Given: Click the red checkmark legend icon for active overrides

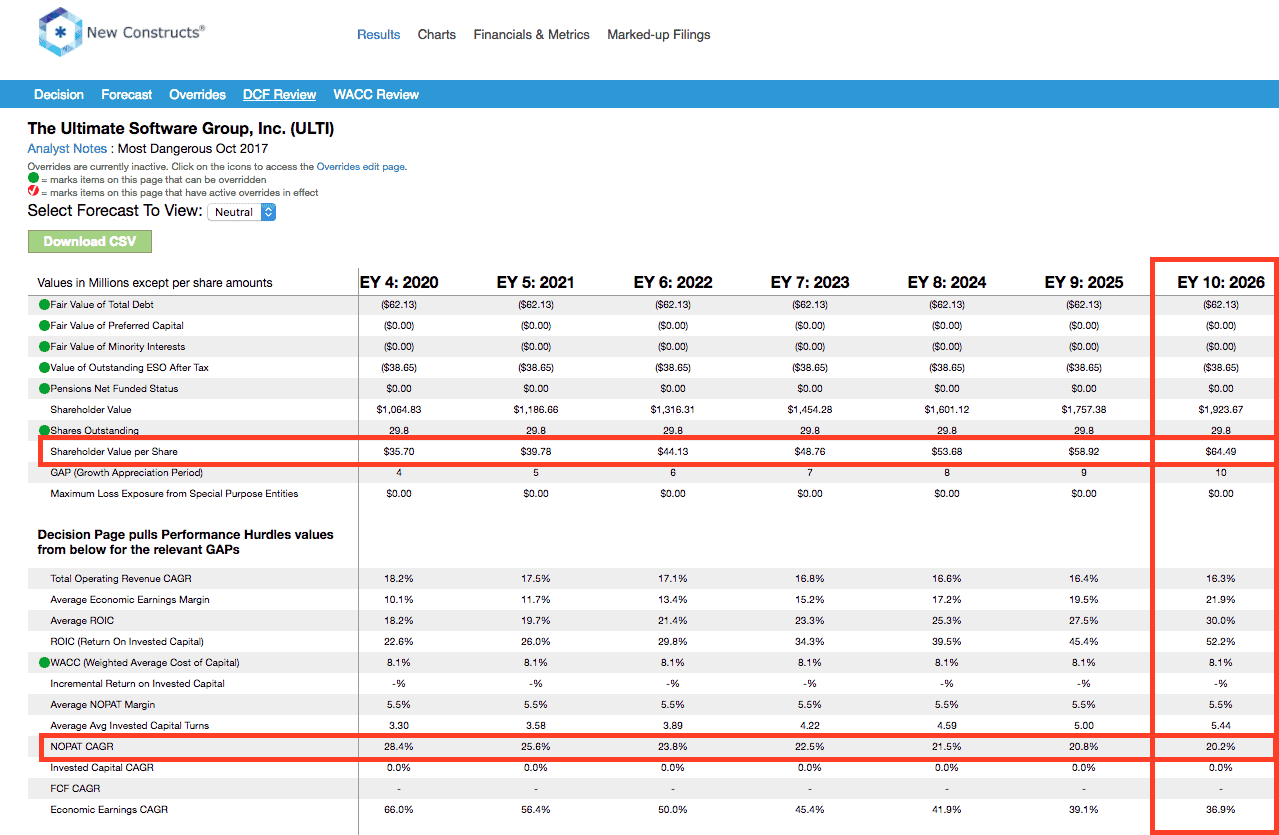Looking at the screenshot, I should pyautogui.click(x=33, y=192).
